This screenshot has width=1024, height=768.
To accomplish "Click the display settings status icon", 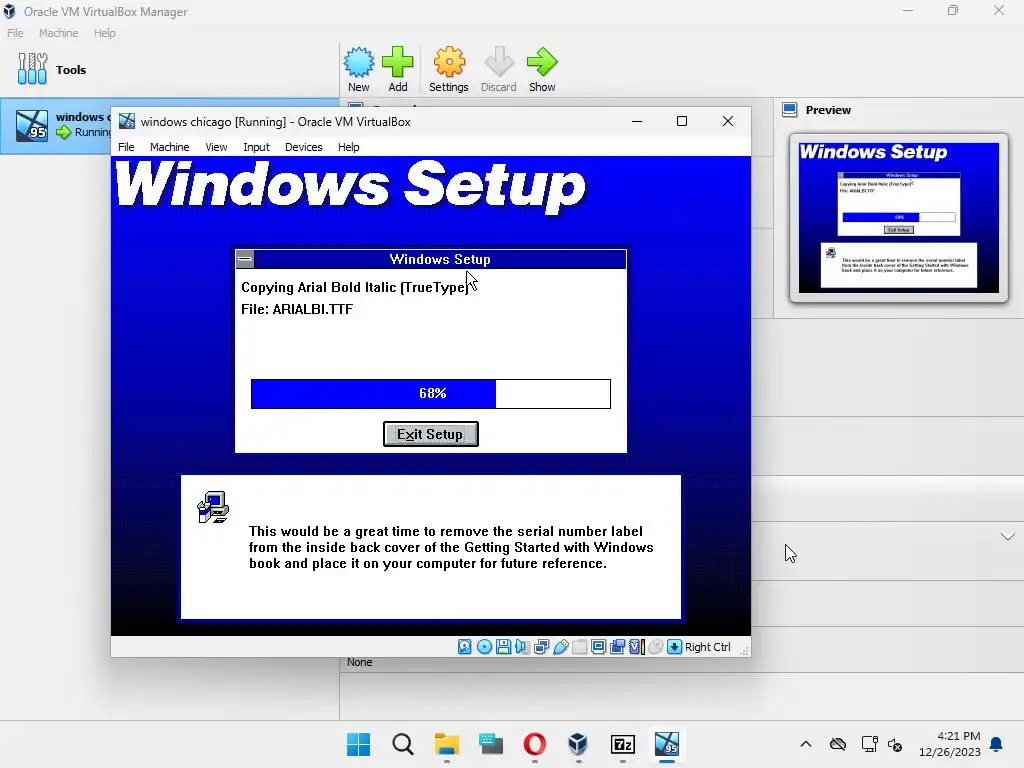I will tap(598, 647).
